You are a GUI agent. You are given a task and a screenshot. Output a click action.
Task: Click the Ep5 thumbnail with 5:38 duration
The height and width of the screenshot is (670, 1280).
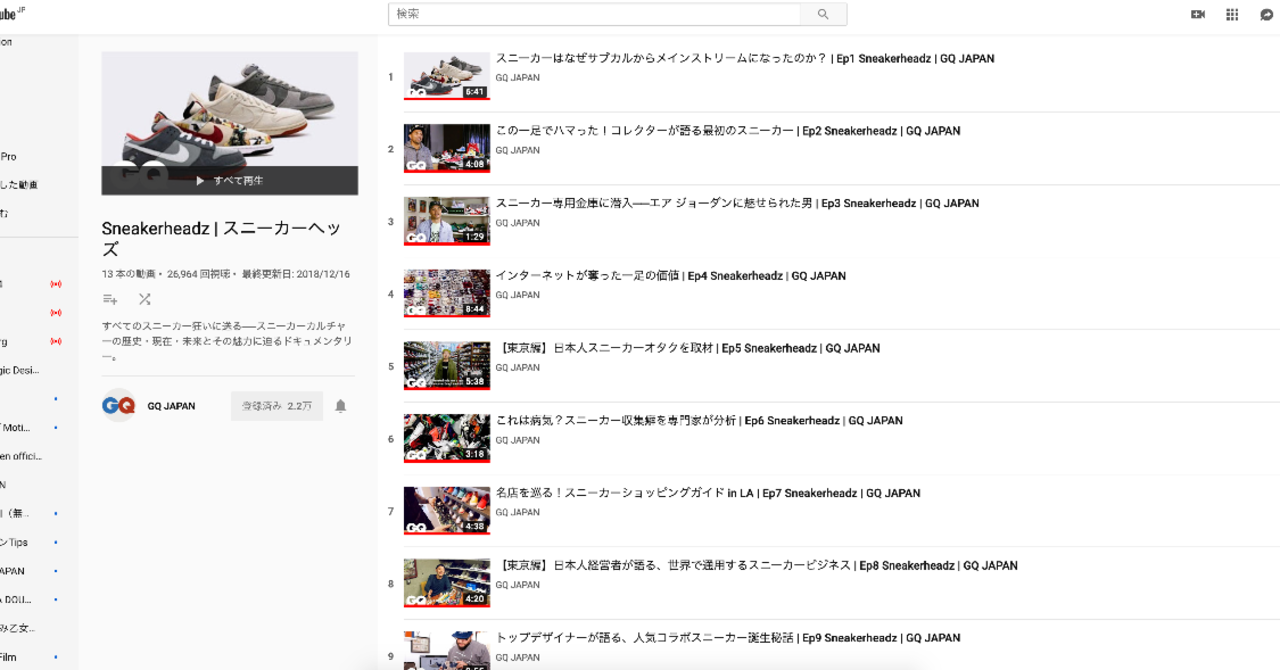[447, 366]
